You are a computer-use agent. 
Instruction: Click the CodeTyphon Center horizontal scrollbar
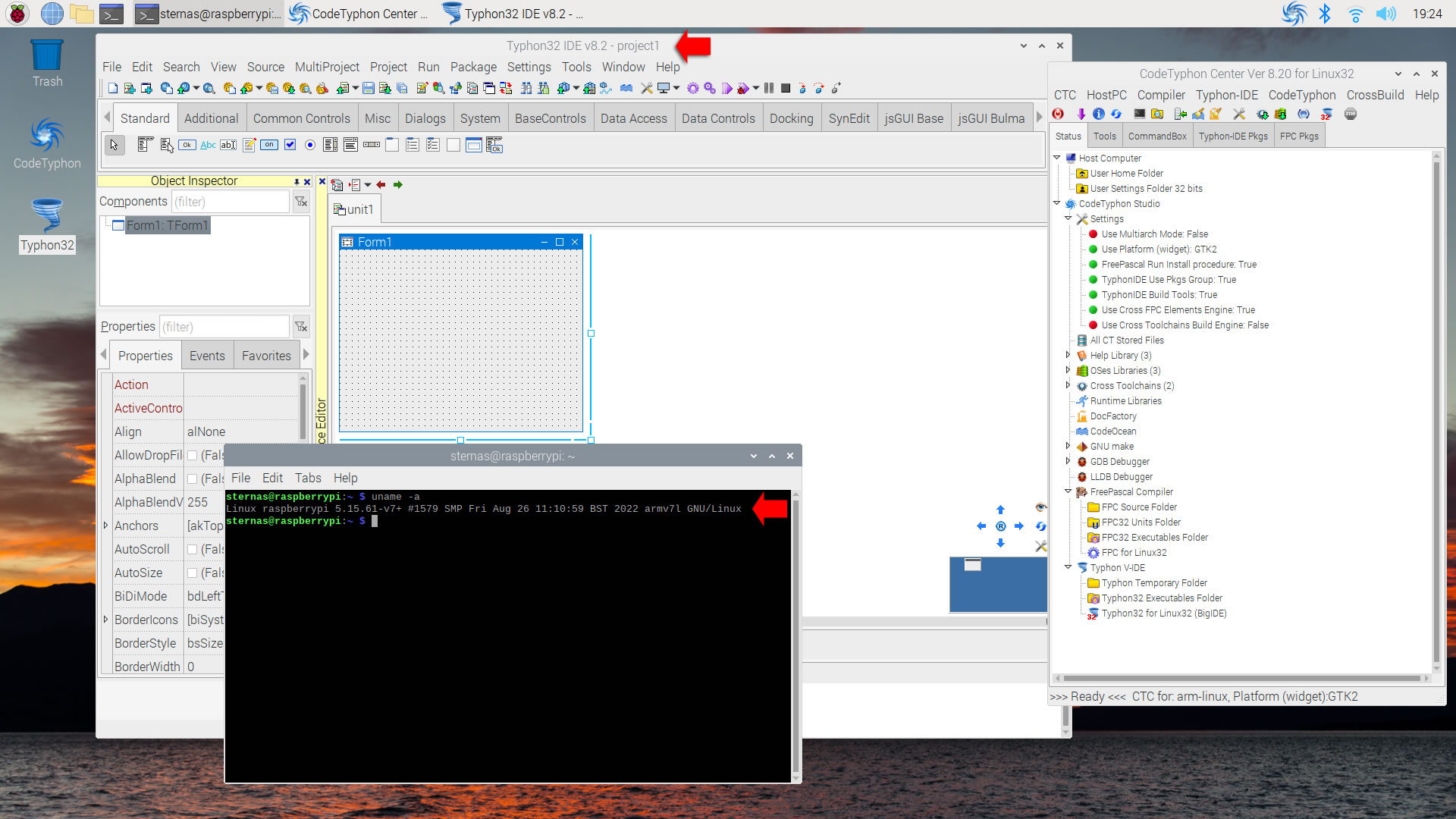[x=1241, y=679]
